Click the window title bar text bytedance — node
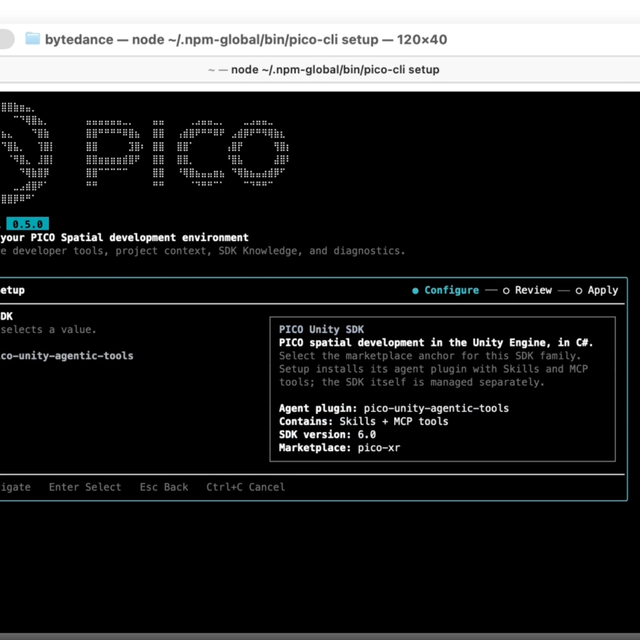The image size is (640, 640). pos(246,40)
